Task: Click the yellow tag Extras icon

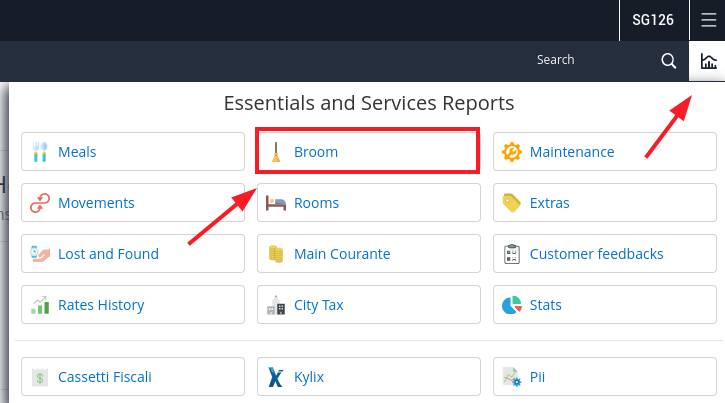Action: [x=512, y=203]
